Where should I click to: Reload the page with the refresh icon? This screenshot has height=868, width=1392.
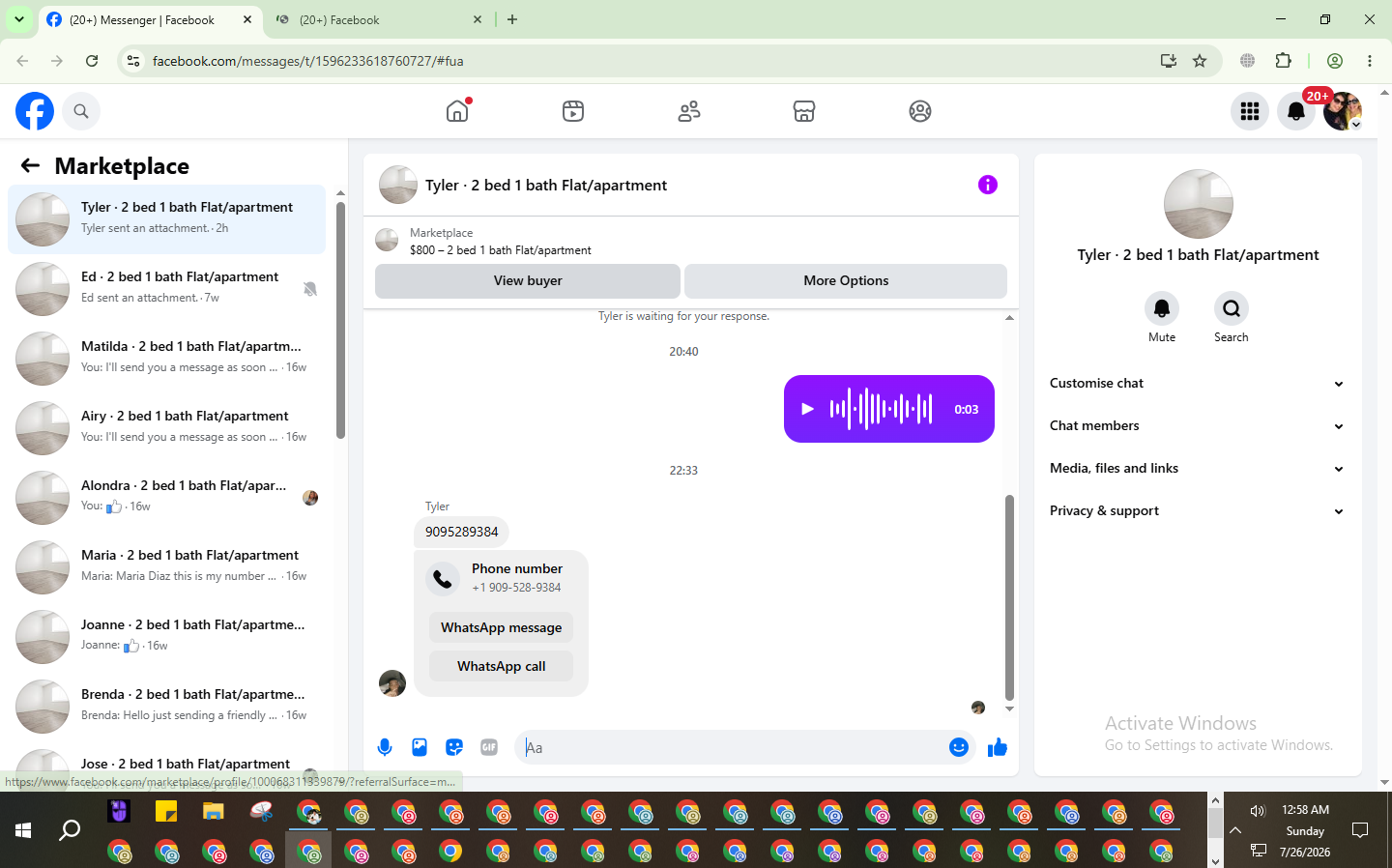92,61
